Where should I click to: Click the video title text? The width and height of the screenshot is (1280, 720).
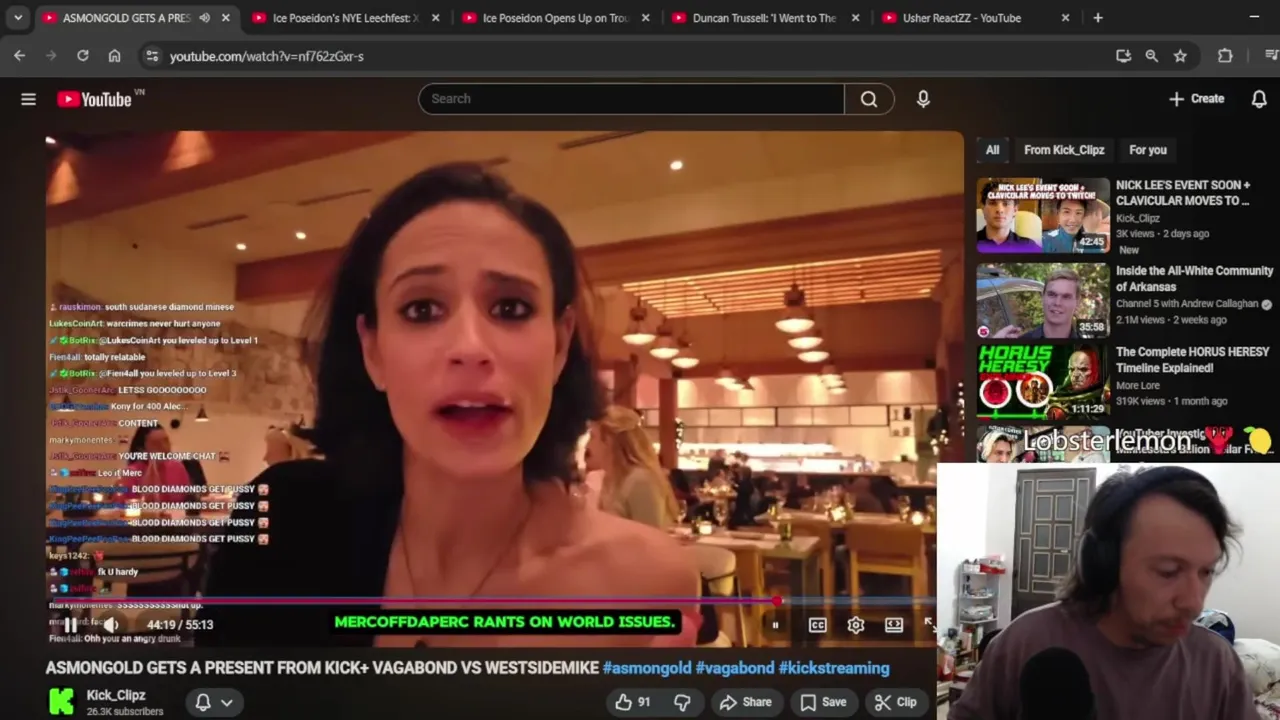click(x=322, y=668)
